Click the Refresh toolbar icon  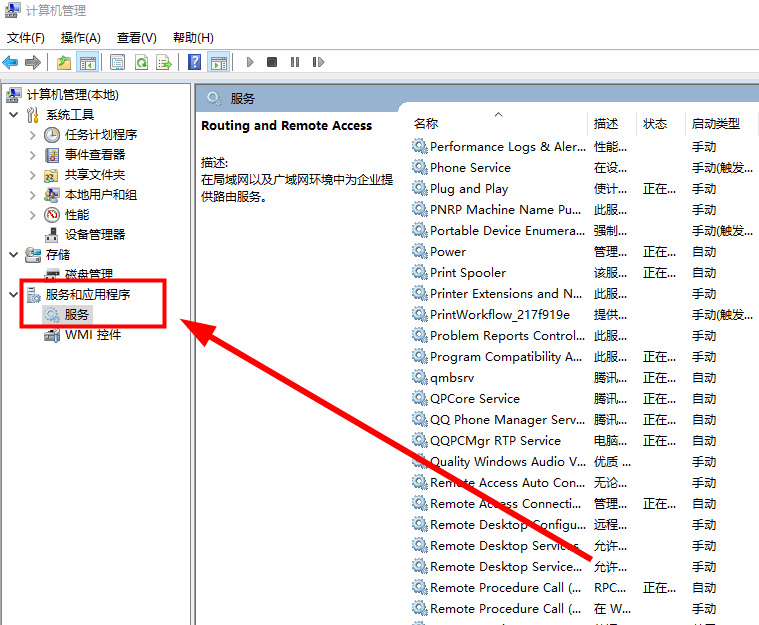141,62
